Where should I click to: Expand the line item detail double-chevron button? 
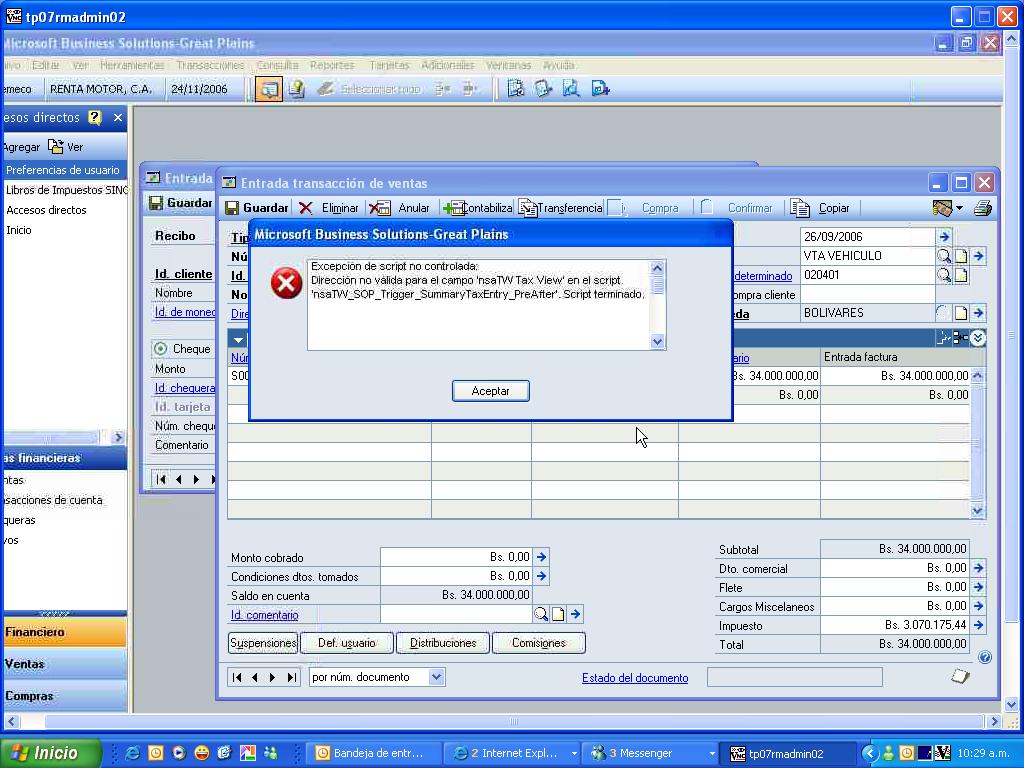[x=978, y=338]
